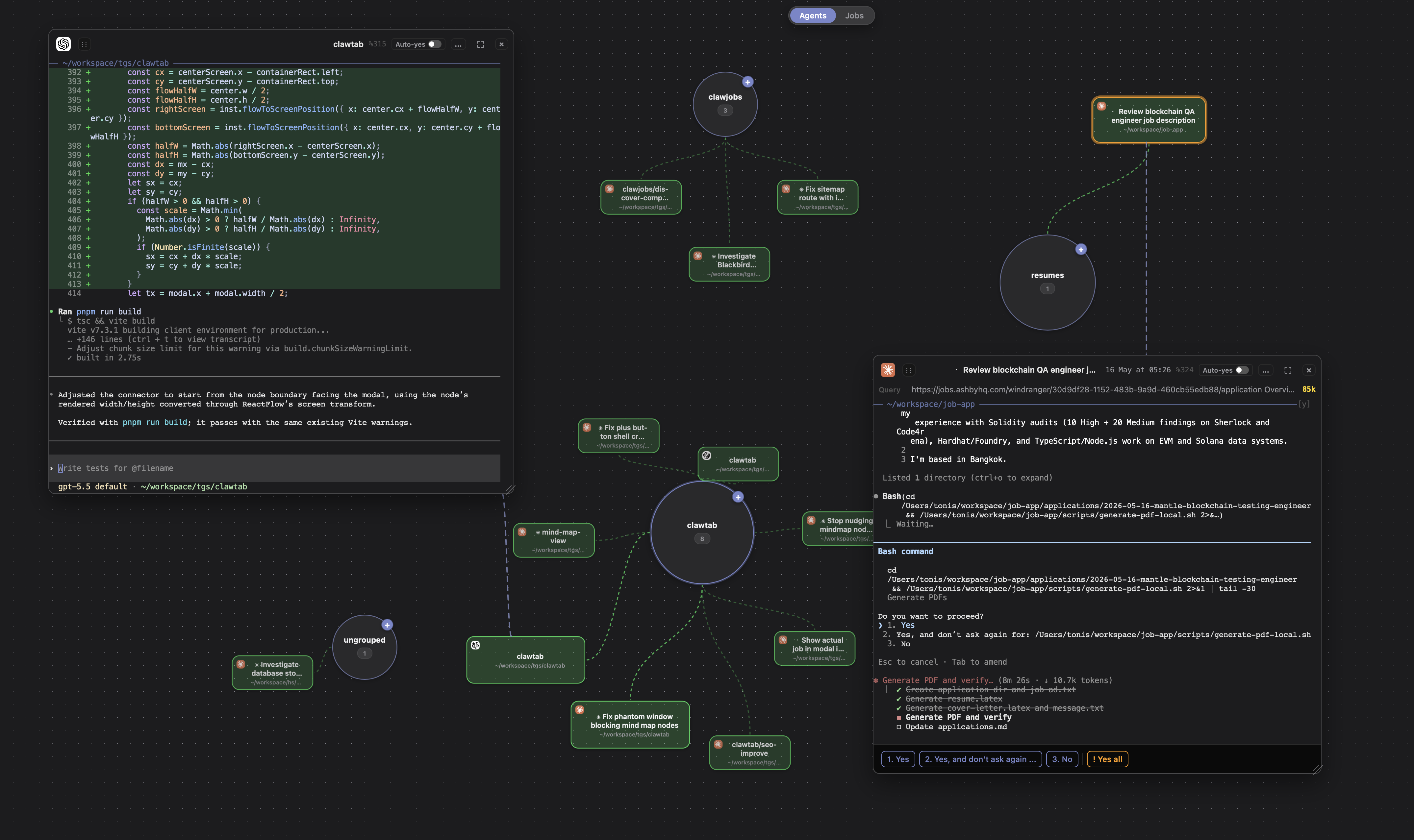The width and height of the screenshot is (1414, 840).
Task: Click the 3. No button
Action: [x=1062, y=759]
